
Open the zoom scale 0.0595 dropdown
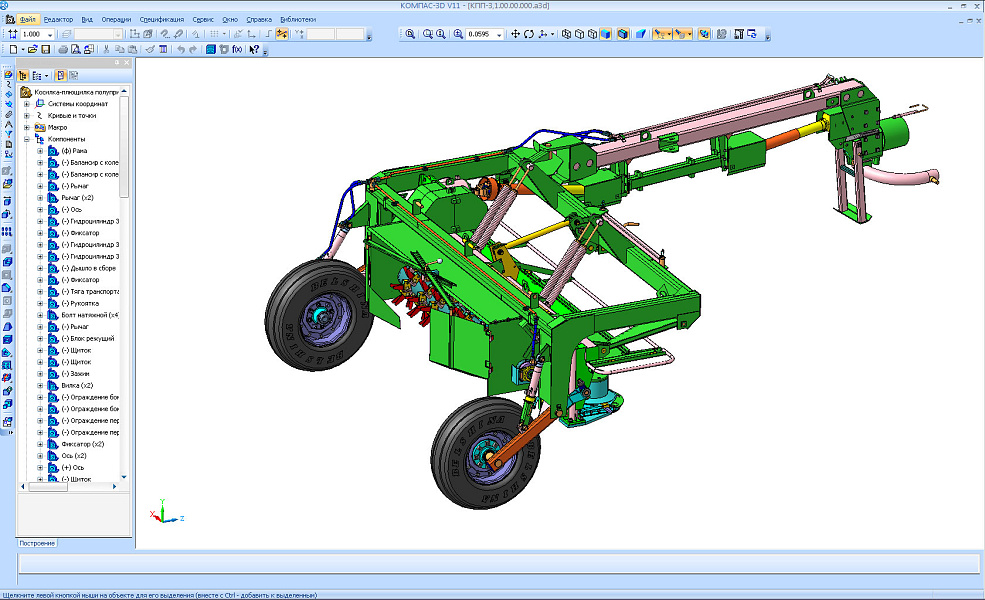click(499, 34)
